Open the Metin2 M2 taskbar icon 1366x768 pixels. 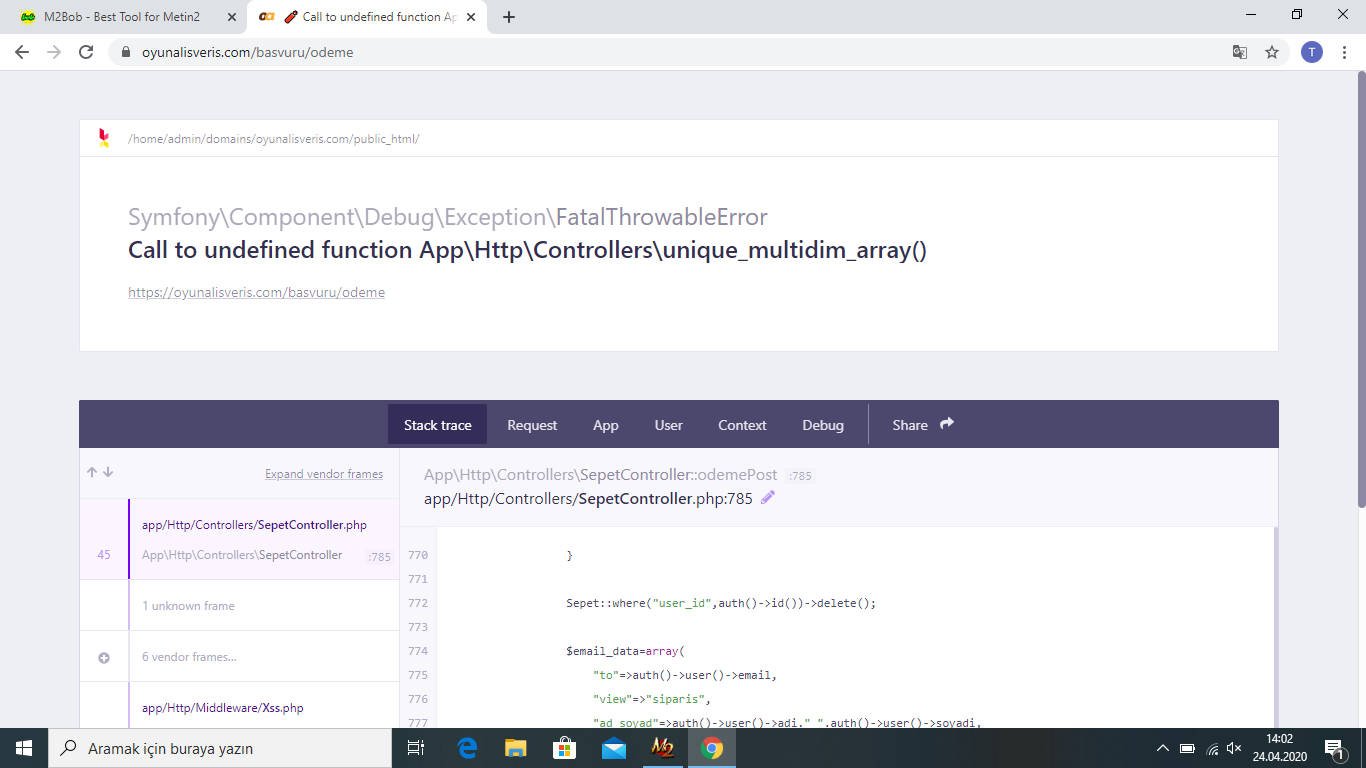[663, 748]
